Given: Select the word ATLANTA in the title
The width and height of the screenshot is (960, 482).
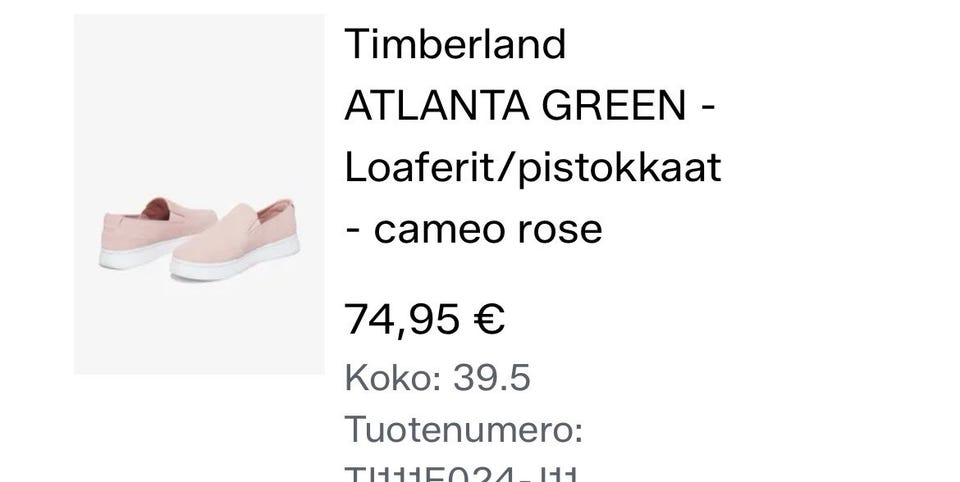Looking at the screenshot, I should click(x=437, y=105).
